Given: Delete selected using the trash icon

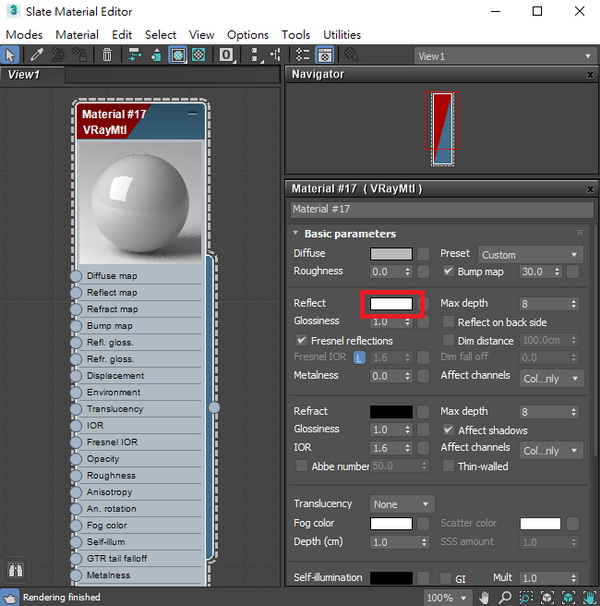Looking at the screenshot, I should click(x=107, y=55).
